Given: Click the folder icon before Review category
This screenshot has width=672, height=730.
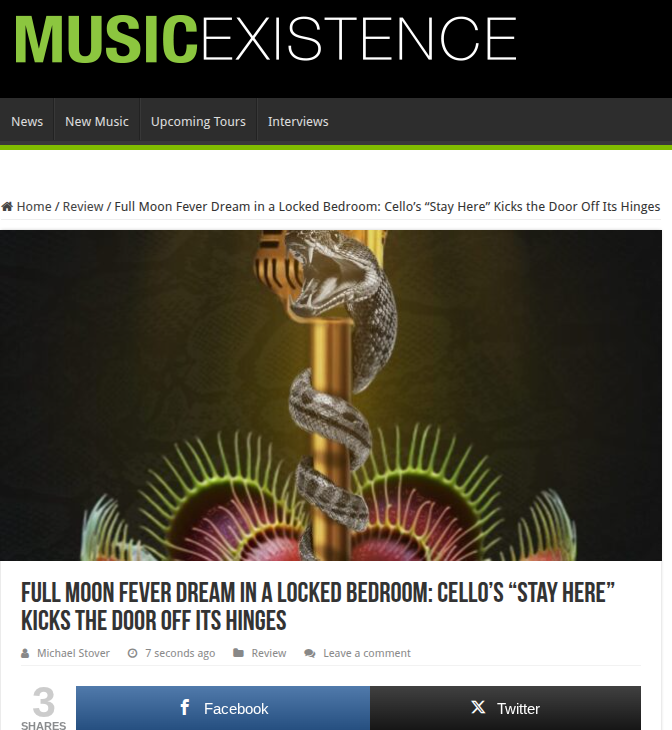Looking at the screenshot, I should tap(238, 653).
